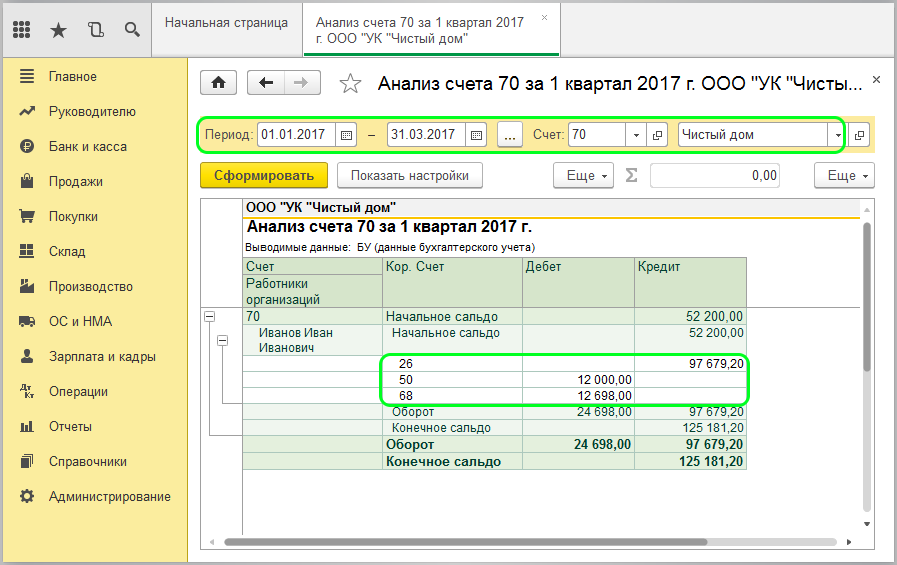Click the Продажи bag icon
This screenshot has width=897, height=565.
(x=27, y=181)
